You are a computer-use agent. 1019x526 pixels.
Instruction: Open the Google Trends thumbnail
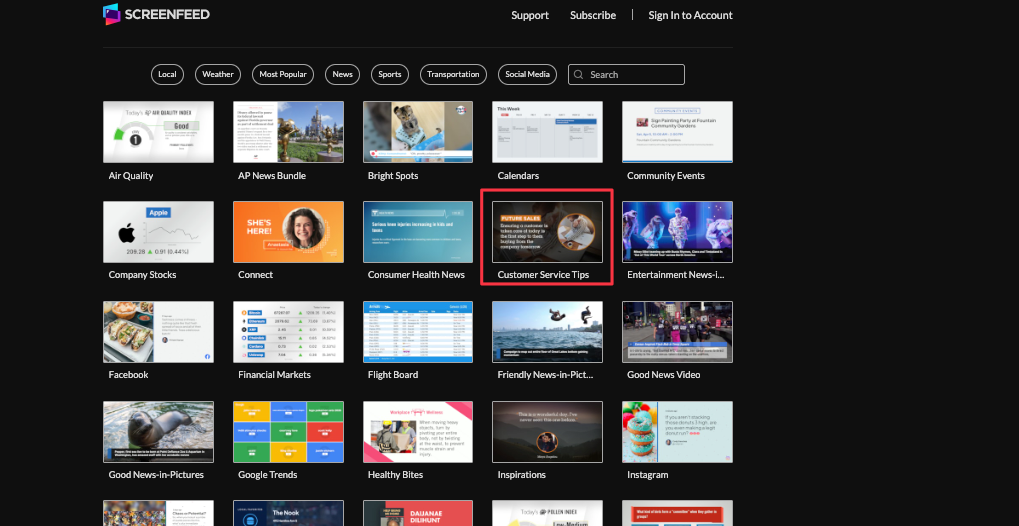click(x=288, y=431)
